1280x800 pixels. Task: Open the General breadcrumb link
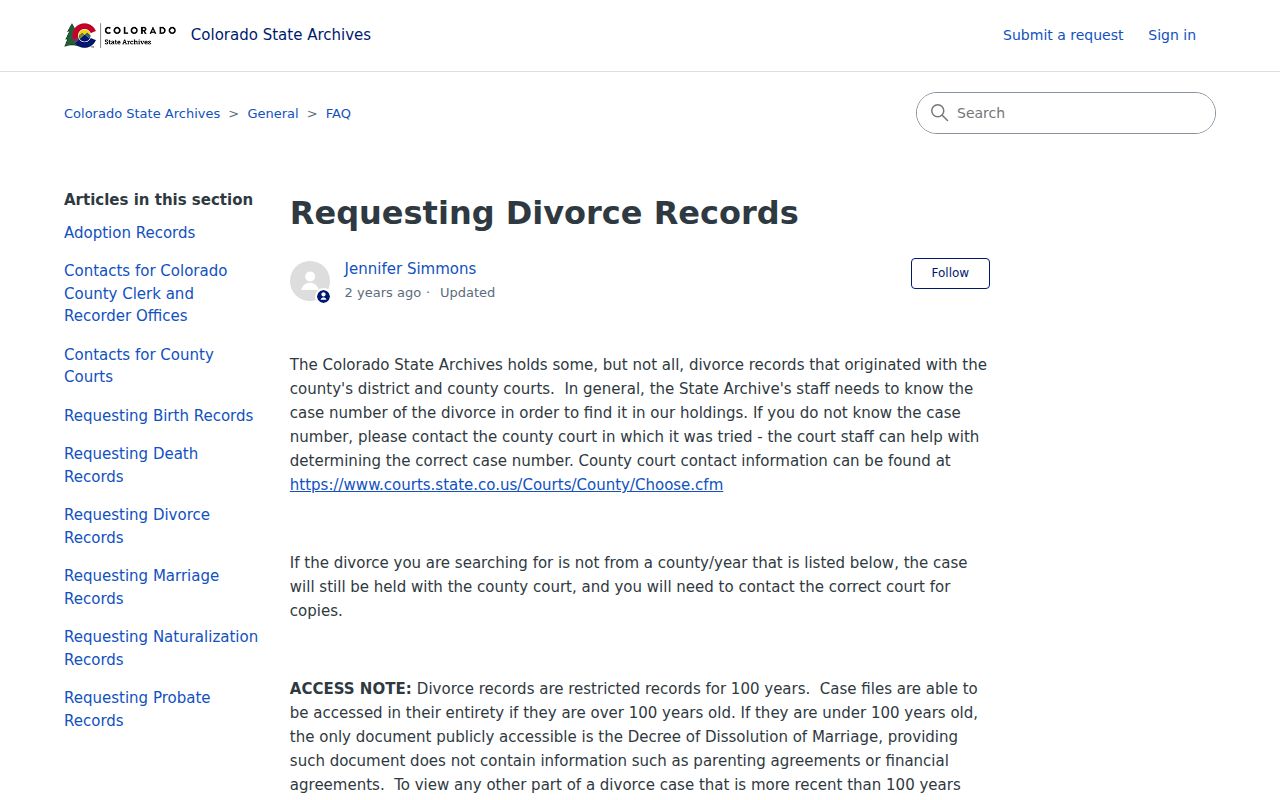pyautogui.click(x=273, y=114)
